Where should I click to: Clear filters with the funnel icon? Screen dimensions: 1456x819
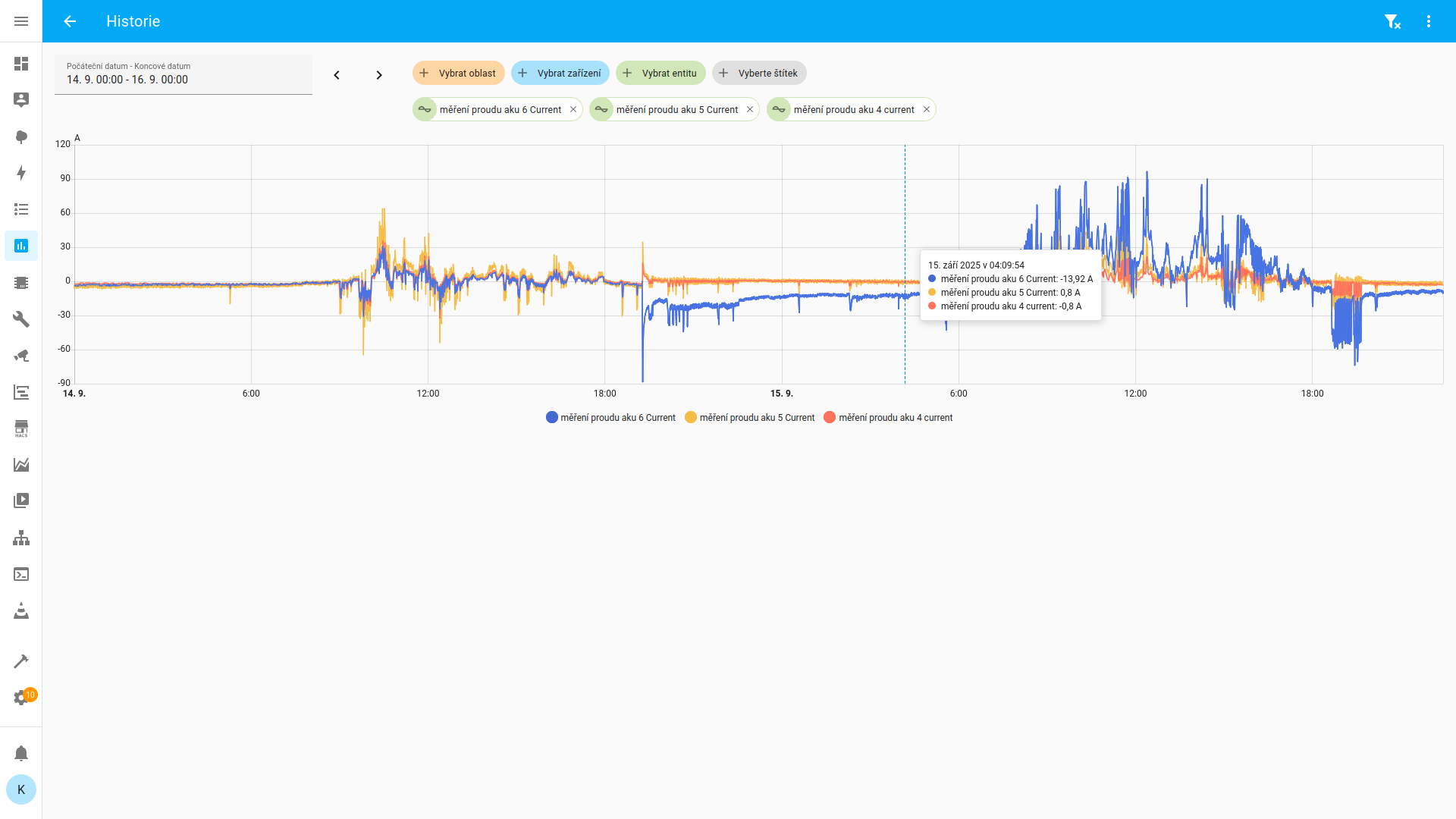(1392, 21)
